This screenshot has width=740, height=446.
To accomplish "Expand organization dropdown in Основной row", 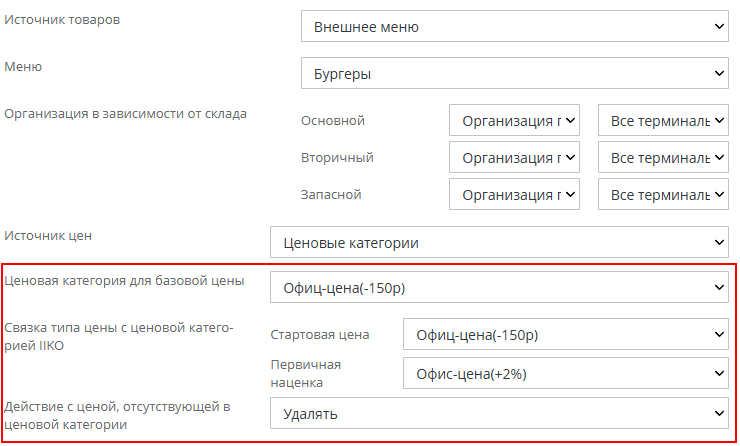I will [x=514, y=121].
